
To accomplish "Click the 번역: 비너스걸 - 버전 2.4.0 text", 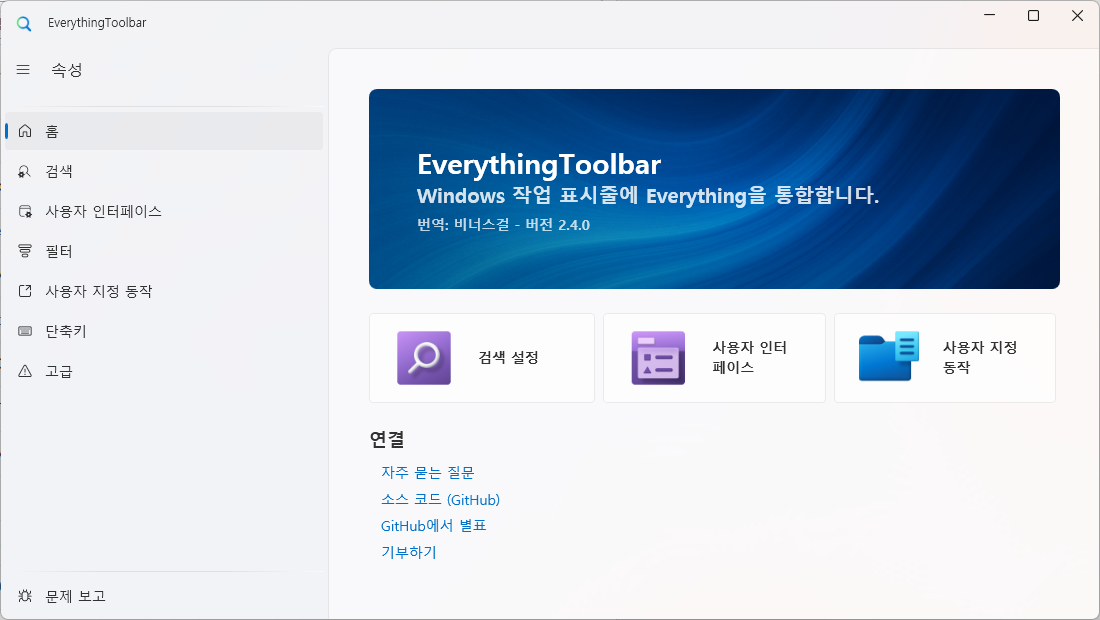I will 503,225.
